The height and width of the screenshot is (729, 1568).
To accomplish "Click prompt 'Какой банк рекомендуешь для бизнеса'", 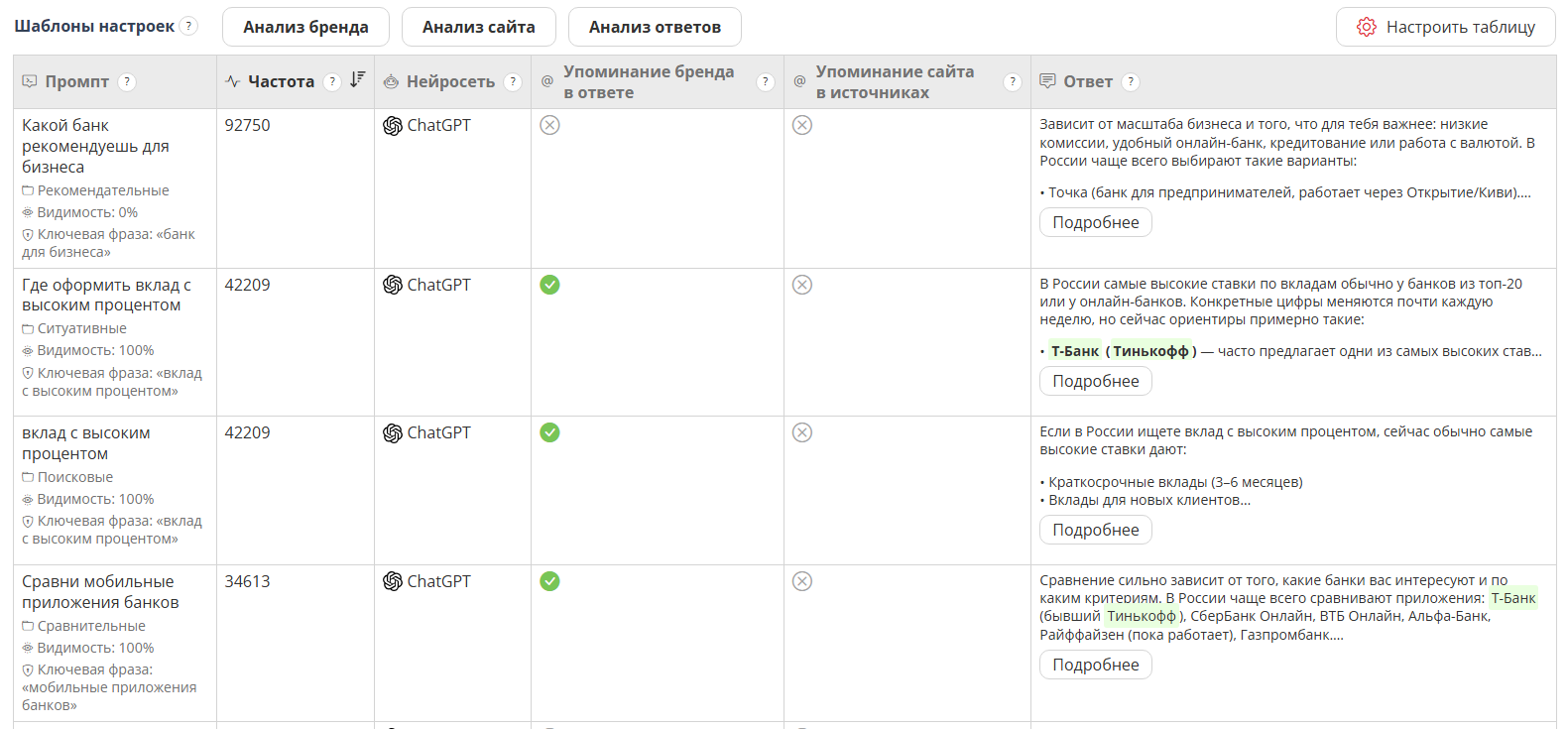I will tap(95, 146).
